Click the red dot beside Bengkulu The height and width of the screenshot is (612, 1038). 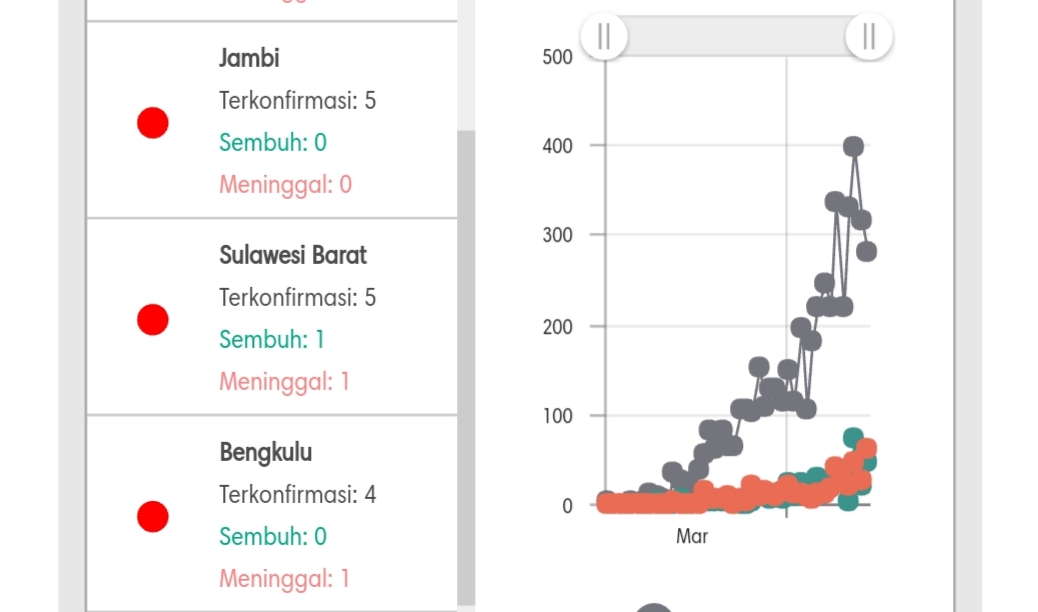pos(152,517)
